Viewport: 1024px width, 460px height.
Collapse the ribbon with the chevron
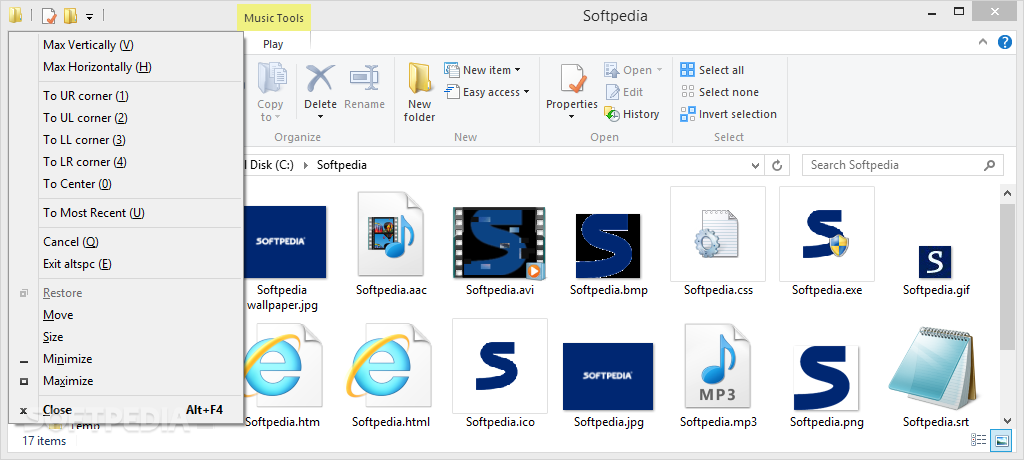point(982,42)
